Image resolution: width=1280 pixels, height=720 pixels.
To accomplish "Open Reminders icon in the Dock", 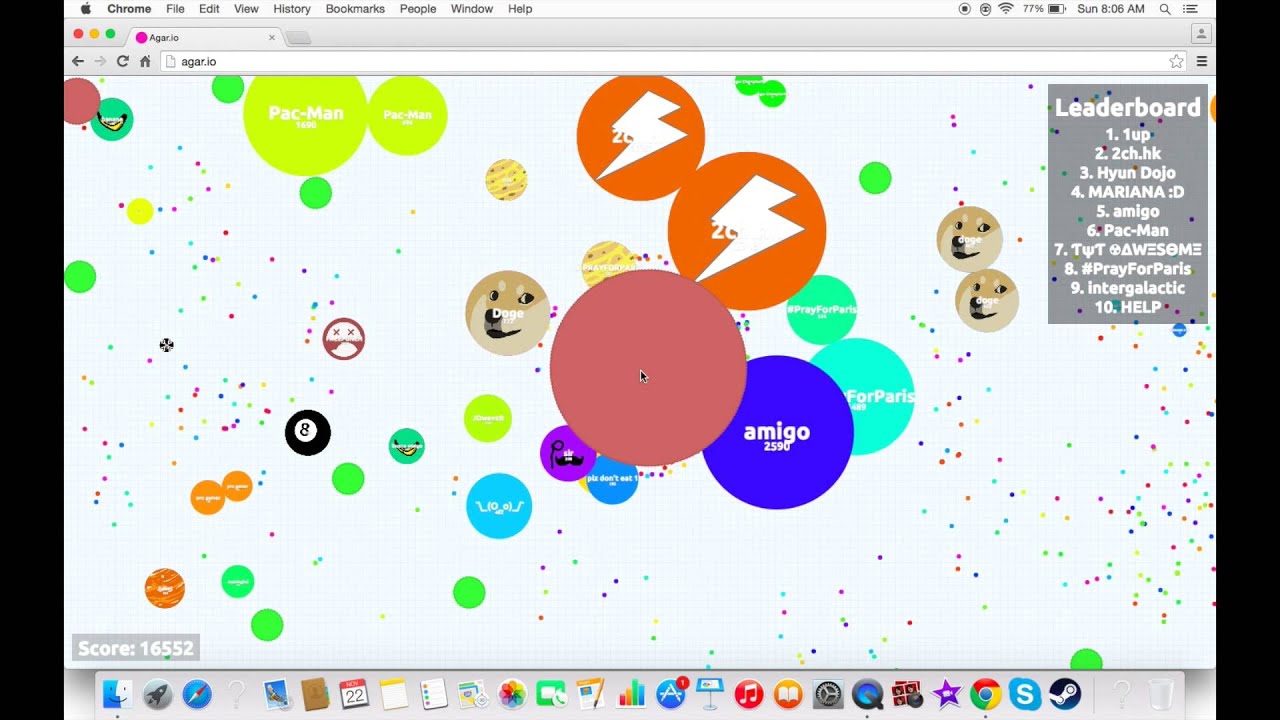I will click(x=433, y=694).
